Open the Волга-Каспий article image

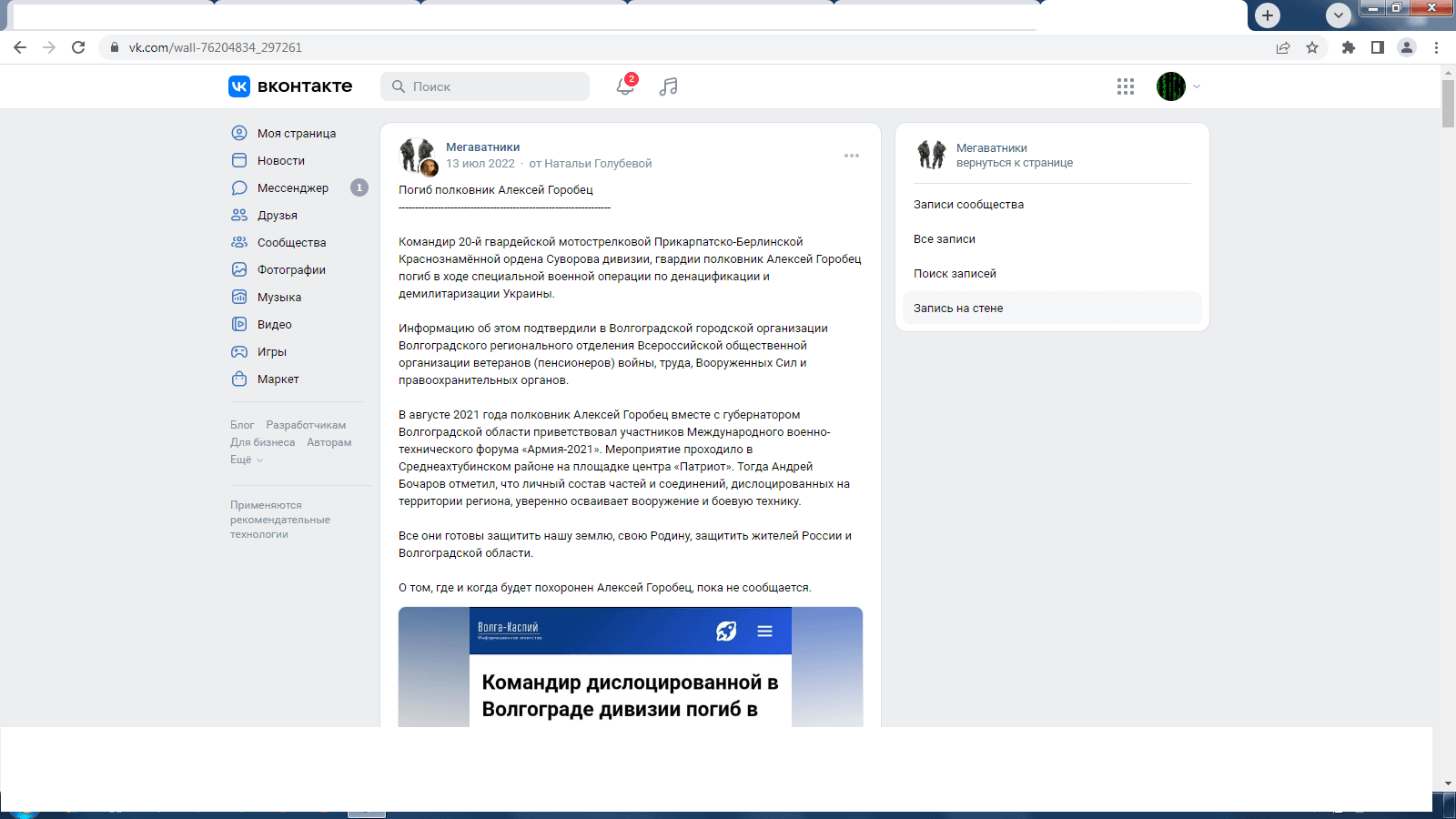(631, 667)
